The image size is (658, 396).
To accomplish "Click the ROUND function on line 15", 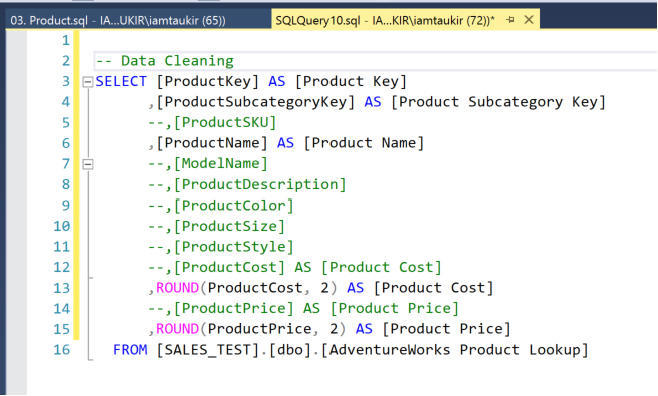I will (x=178, y=329).
